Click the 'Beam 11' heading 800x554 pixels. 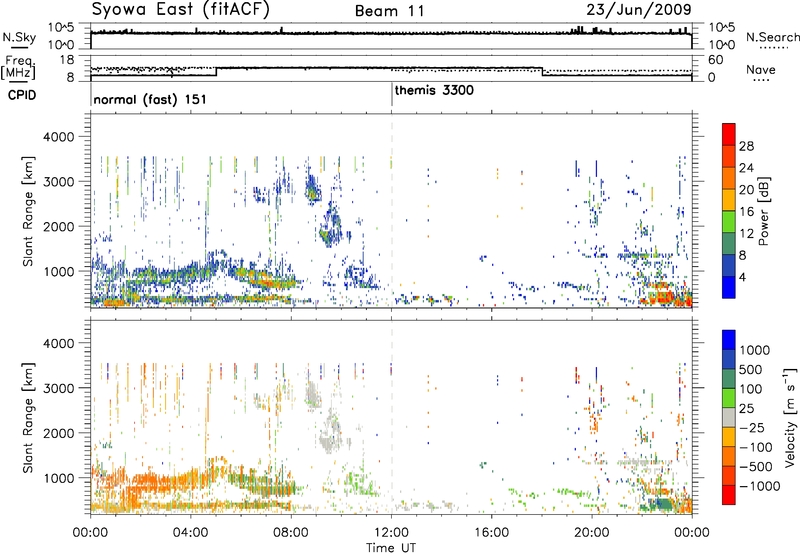pos(390,11)
